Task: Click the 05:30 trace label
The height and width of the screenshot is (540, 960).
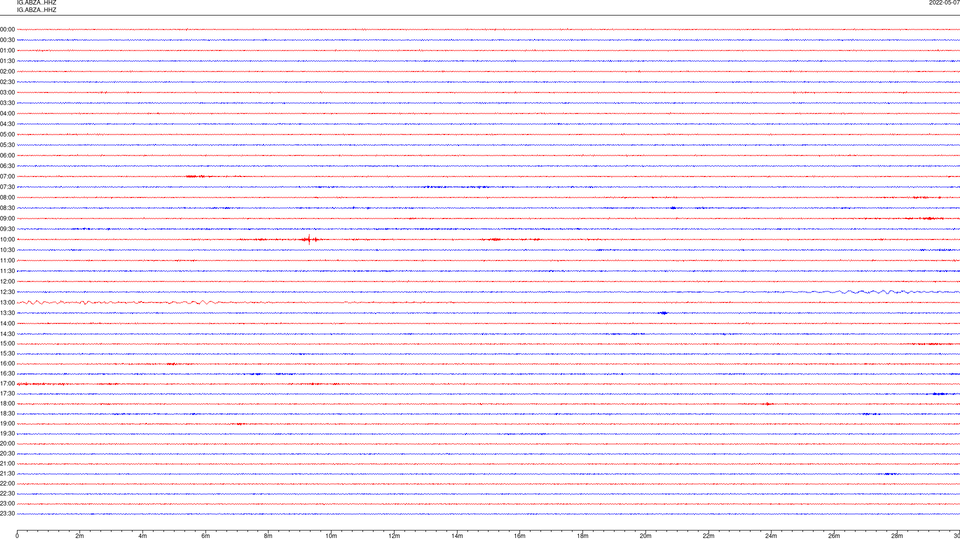Action: tap(7, 145)
